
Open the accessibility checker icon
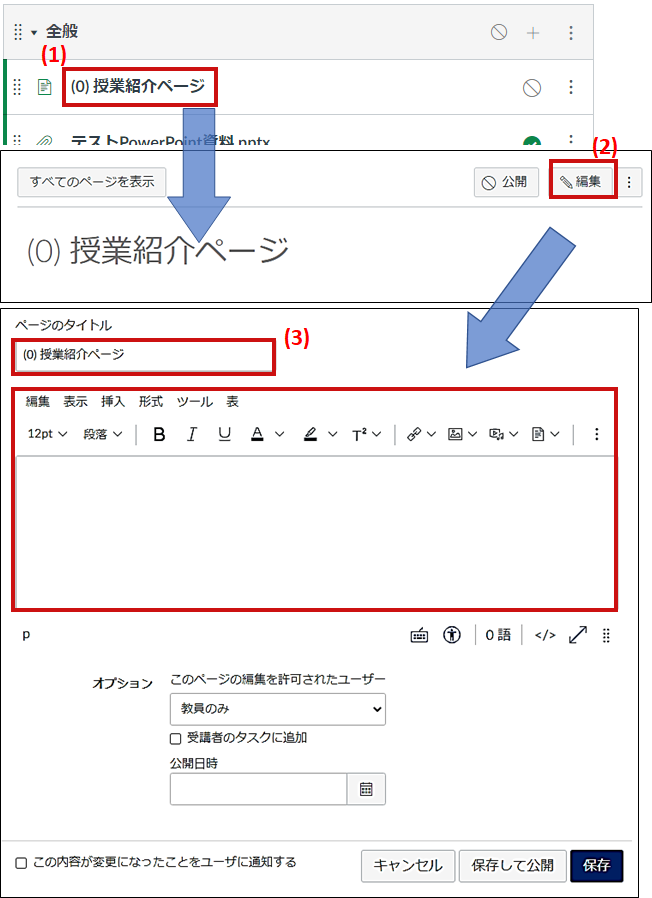(452, 635)
